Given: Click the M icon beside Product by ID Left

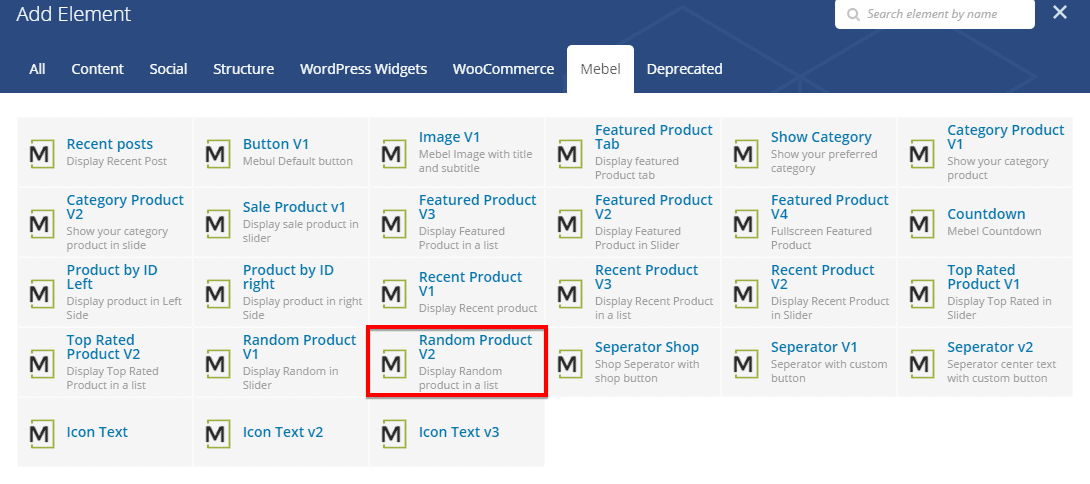Looking at the screenshot, I should pos(42,293).
